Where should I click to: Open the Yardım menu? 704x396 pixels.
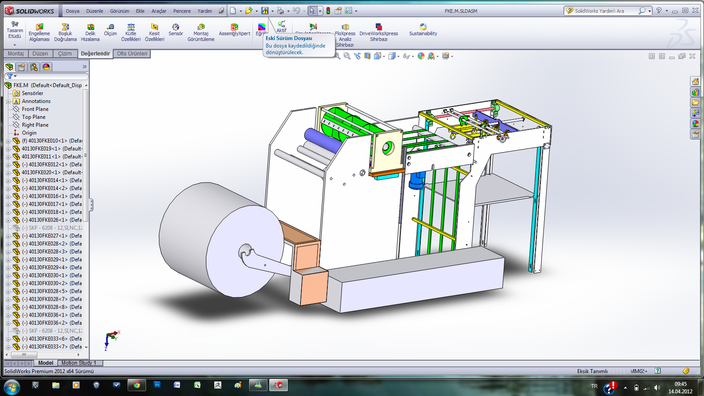point(205,11)
